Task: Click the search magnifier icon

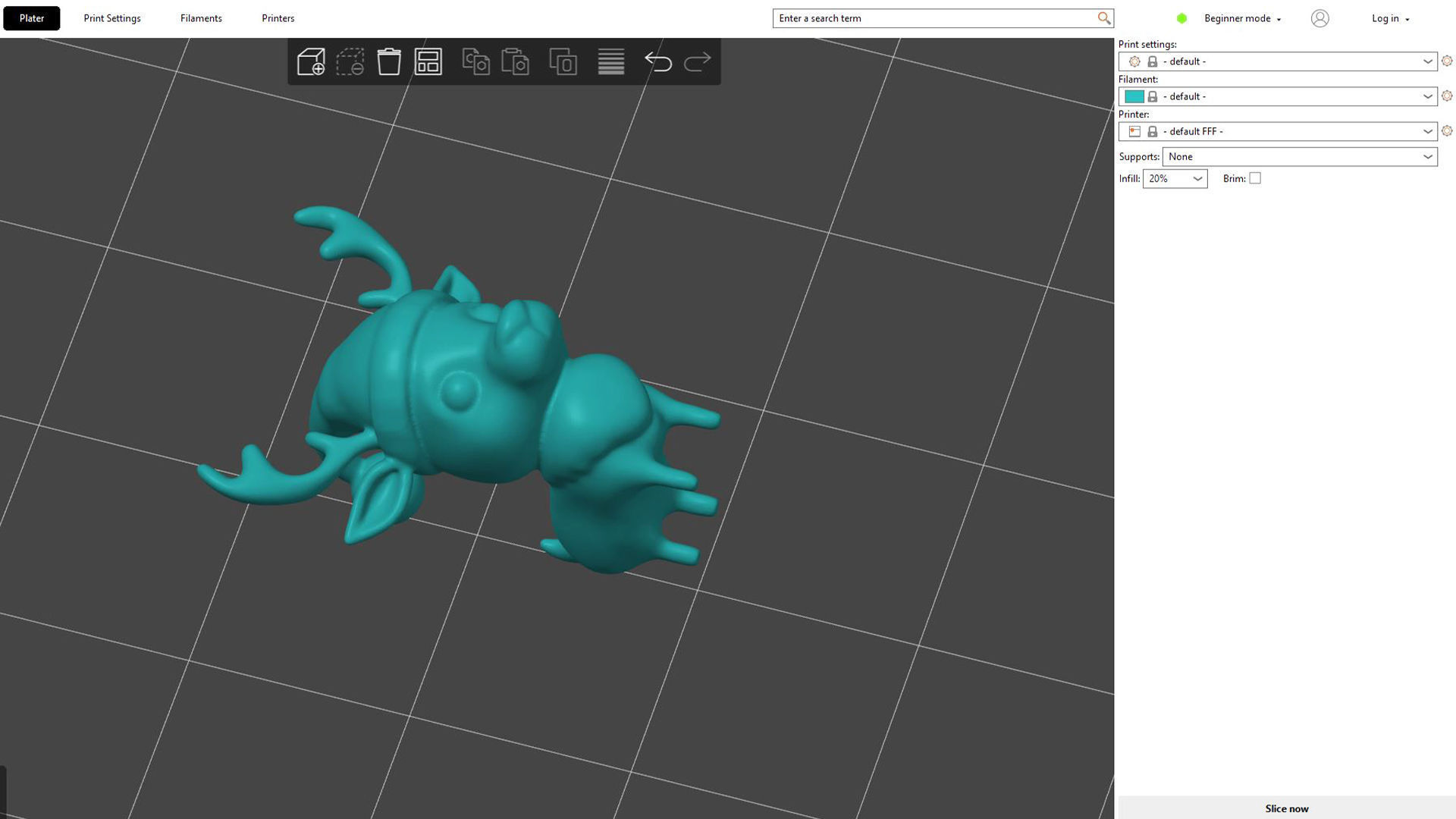Action: (x=1104, y=18)
